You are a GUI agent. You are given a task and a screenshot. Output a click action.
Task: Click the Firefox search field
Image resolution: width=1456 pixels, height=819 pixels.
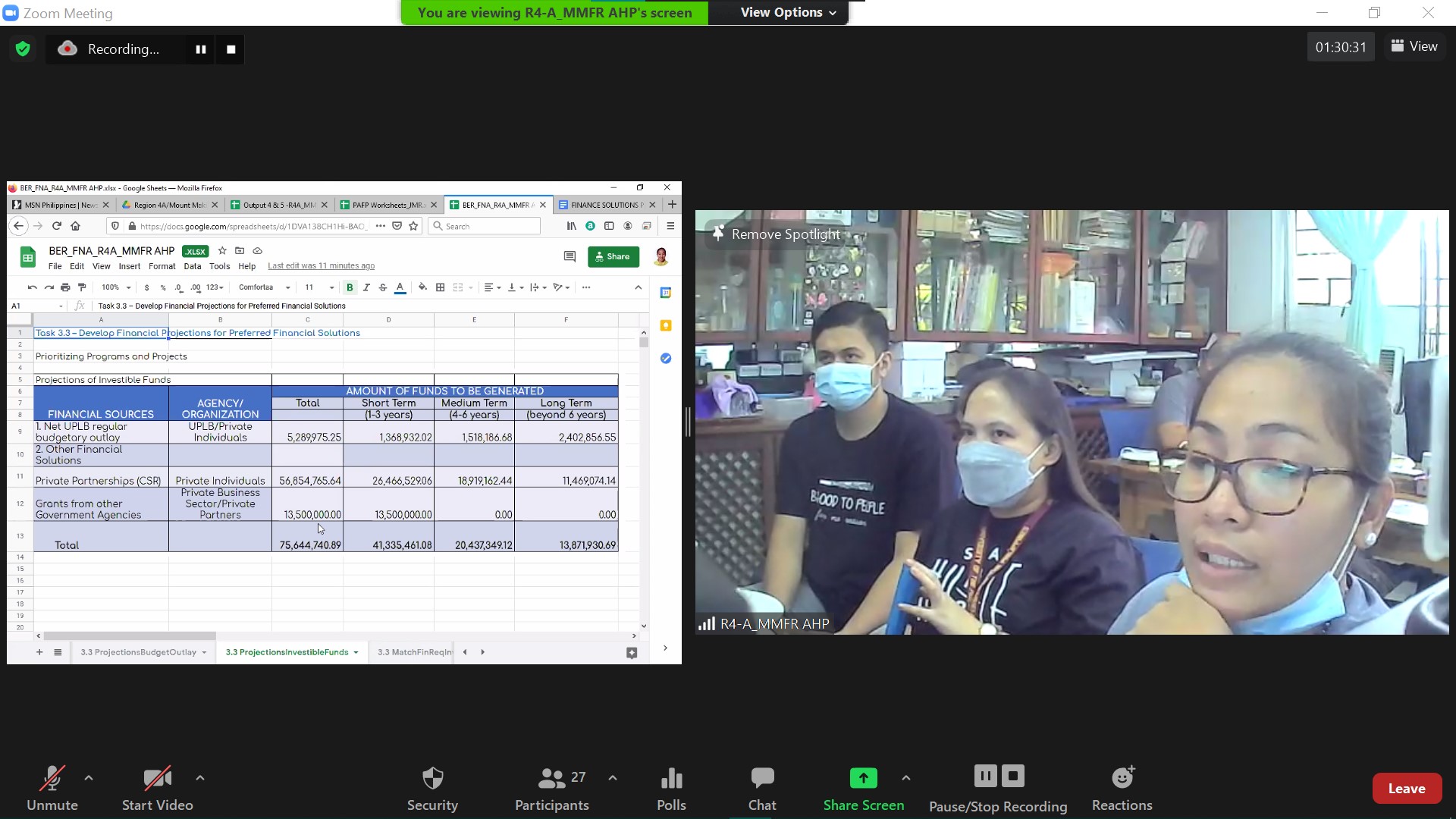(x=485, y=226)
